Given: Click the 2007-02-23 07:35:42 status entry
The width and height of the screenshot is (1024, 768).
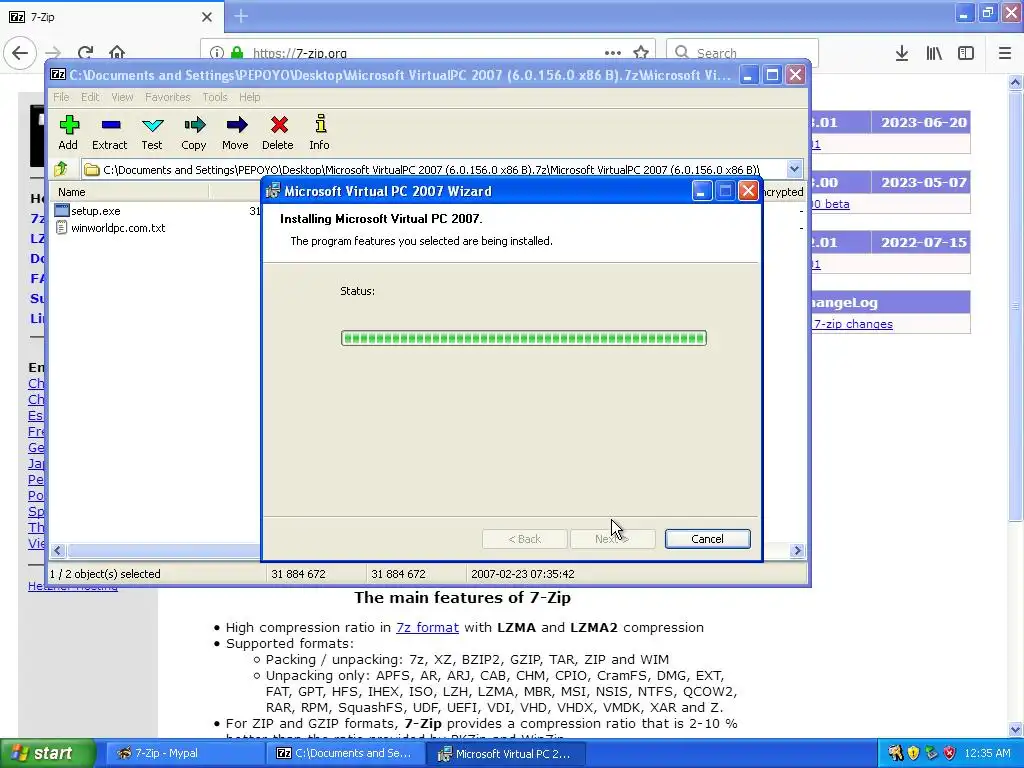Looking at the screenshot, I should tap(522, 574).
